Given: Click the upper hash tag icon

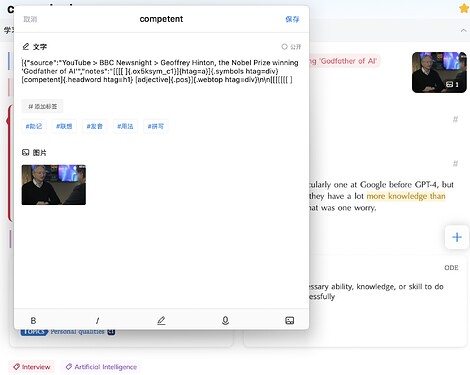Looking at the screenshot, I should click(455, 119).
